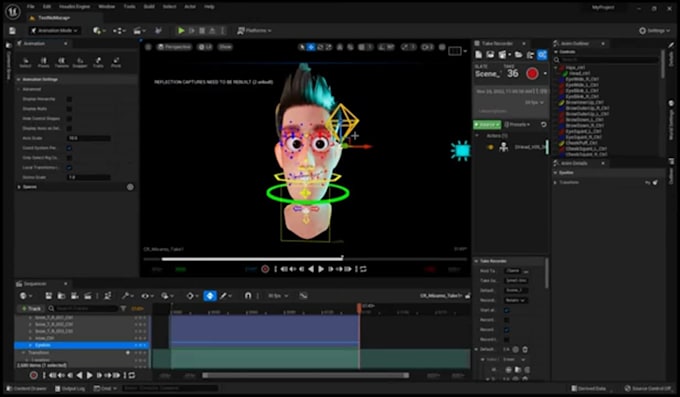Image resolution: width=680 pixels, height=397 pixels.
Task: Click the Show button in viewport
Action: tap(225, 47)
